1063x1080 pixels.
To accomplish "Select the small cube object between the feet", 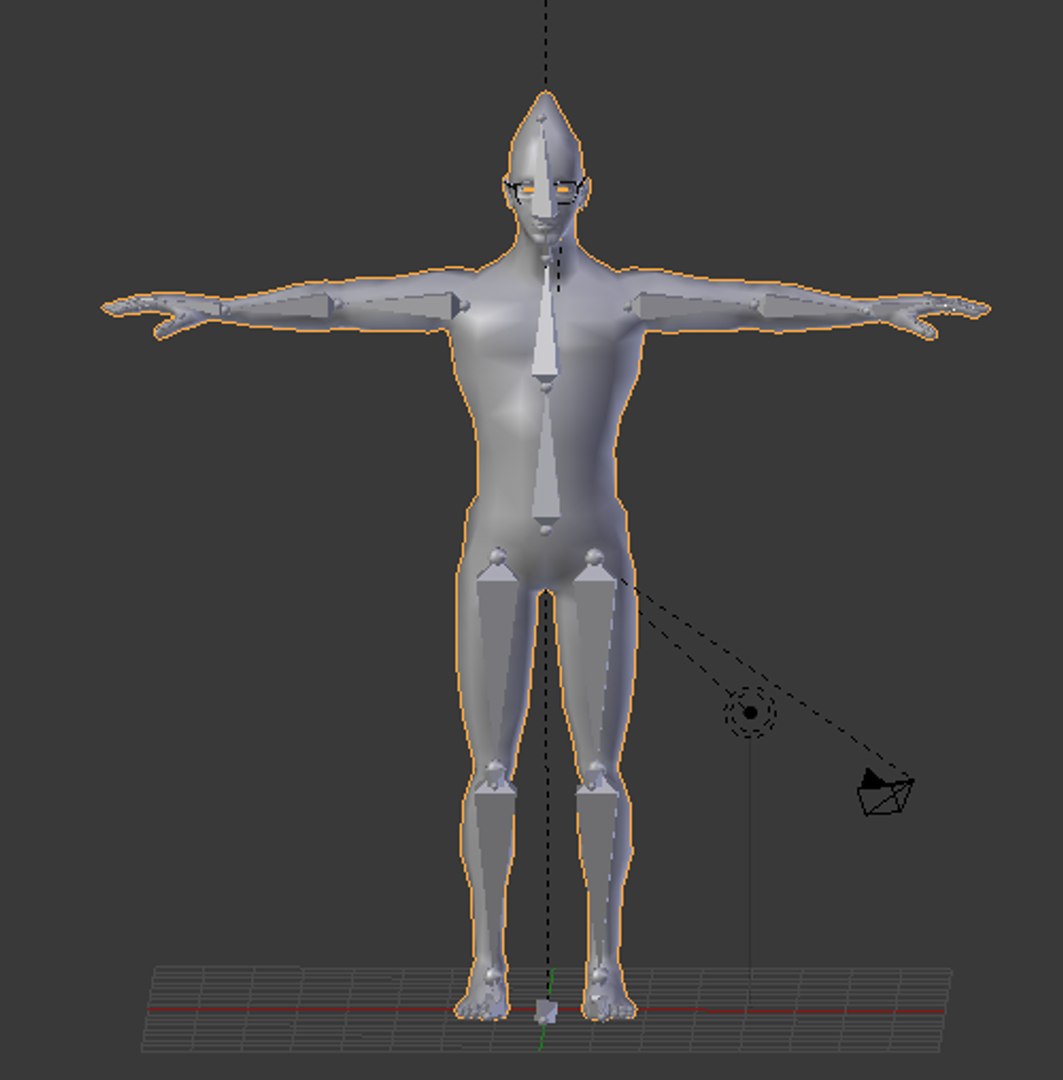I will pos(546,1012).
